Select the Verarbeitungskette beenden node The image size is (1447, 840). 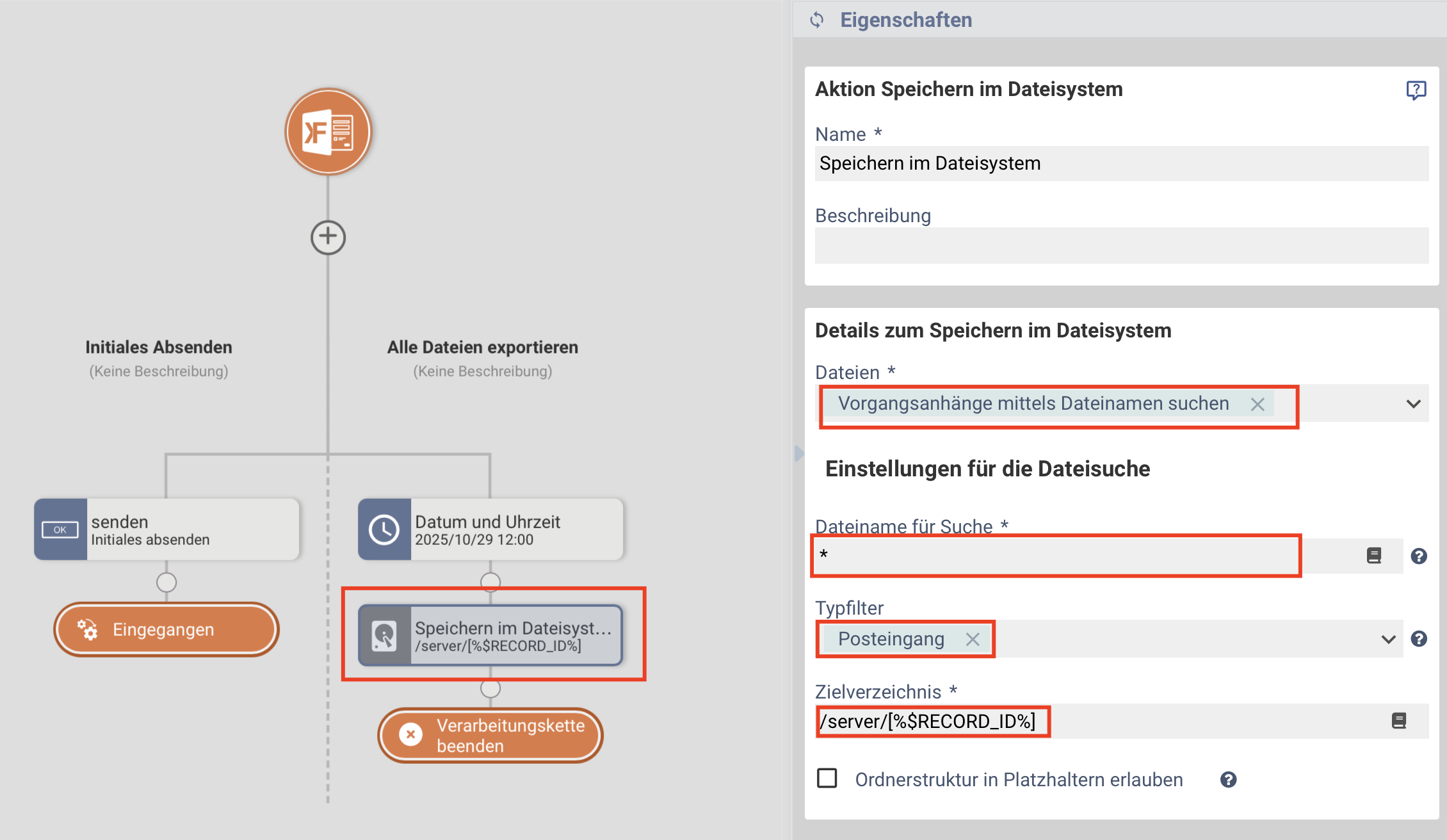[490, 736]
